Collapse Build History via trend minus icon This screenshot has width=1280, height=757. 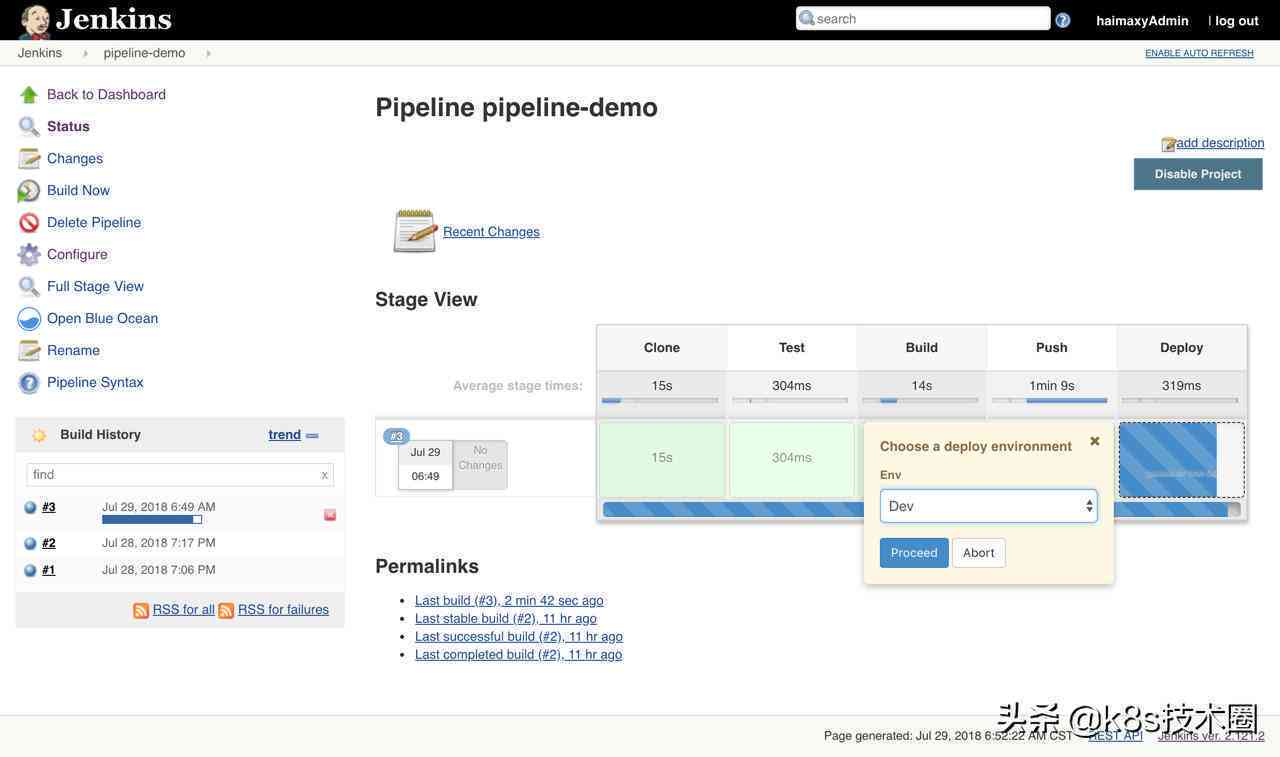pos(312,436)
